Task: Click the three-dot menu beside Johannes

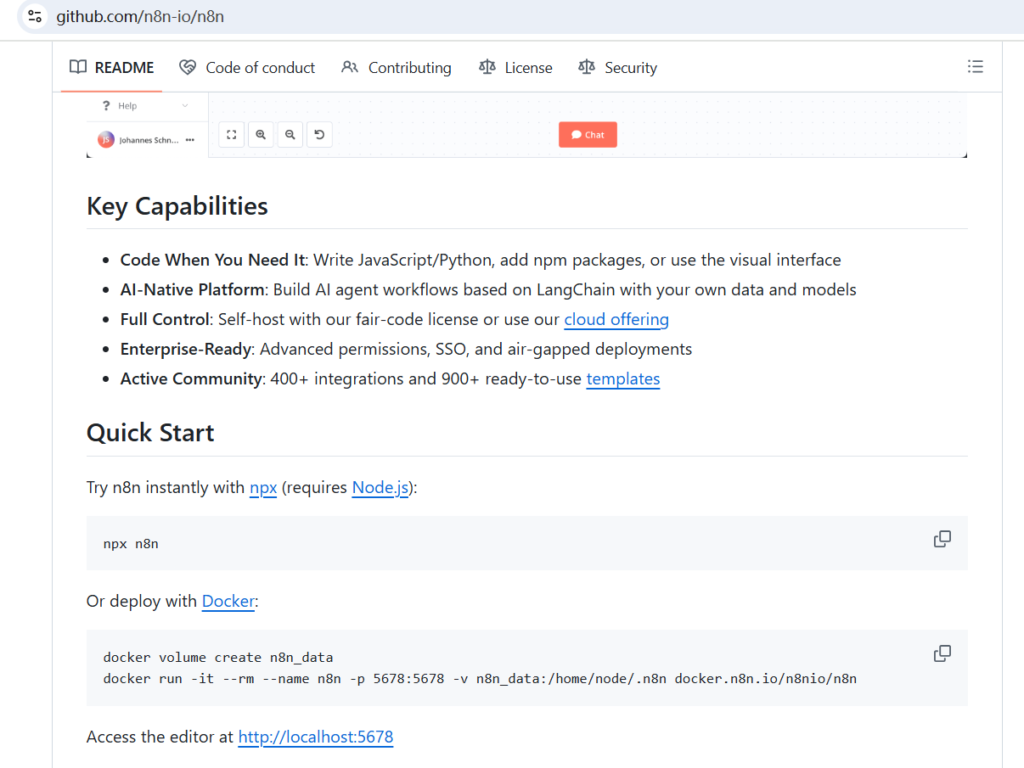Action: point(190,140)
